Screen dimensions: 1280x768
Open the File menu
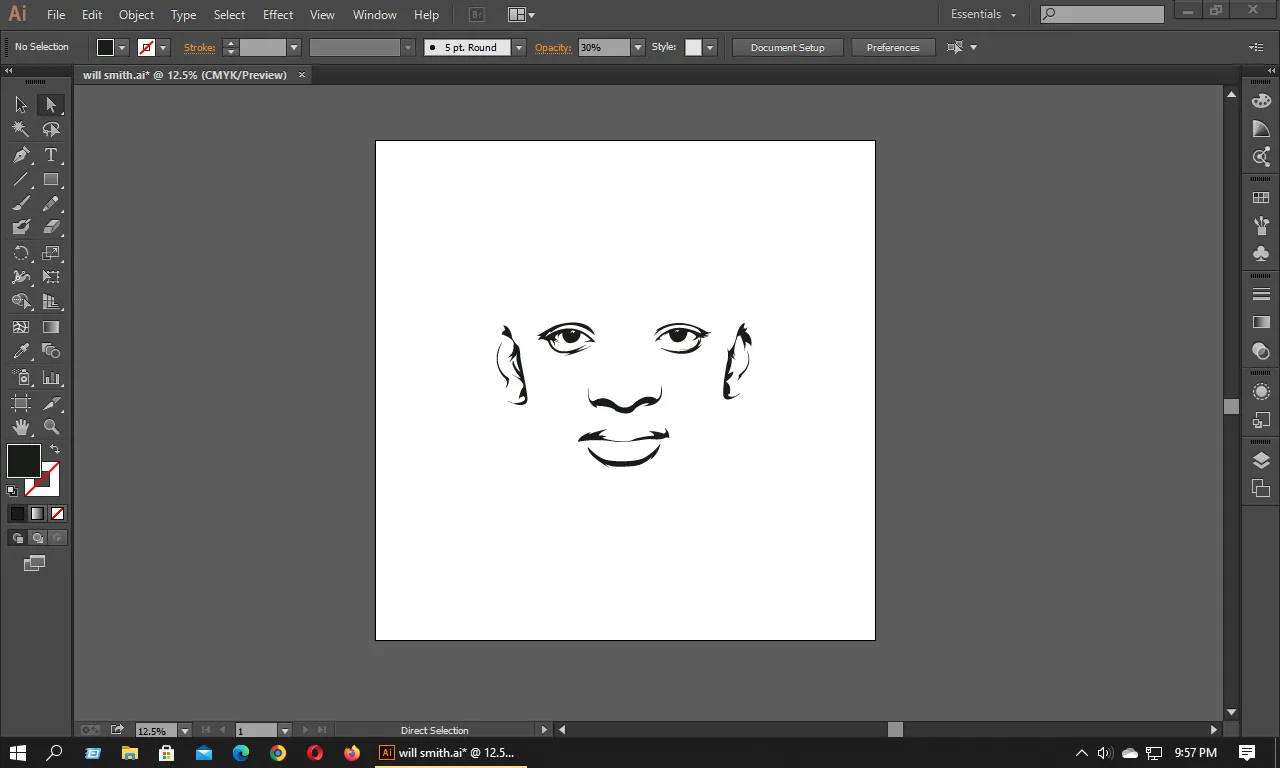tap(56, 15)
